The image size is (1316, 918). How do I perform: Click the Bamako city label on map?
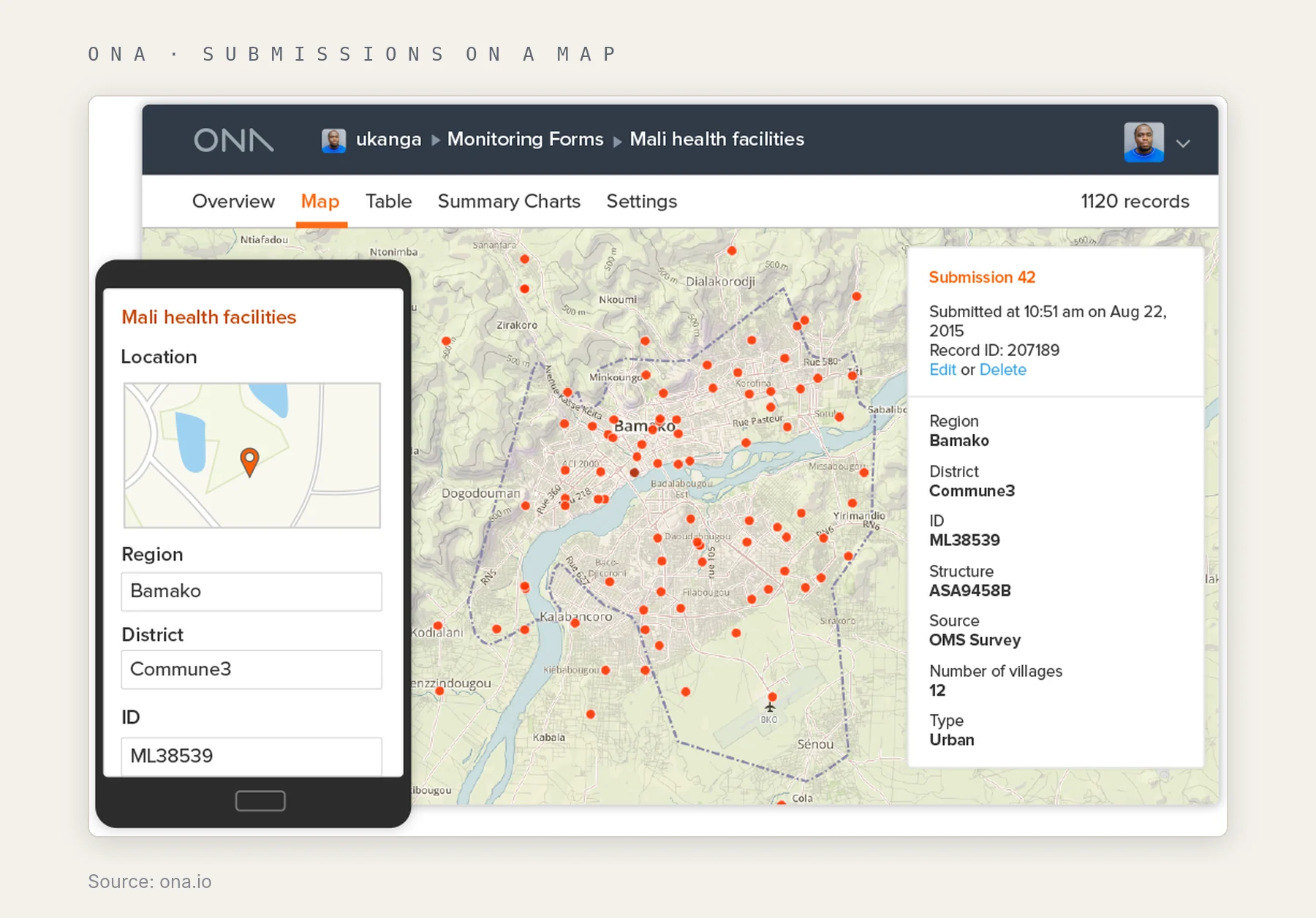click(x=644, y=426)
